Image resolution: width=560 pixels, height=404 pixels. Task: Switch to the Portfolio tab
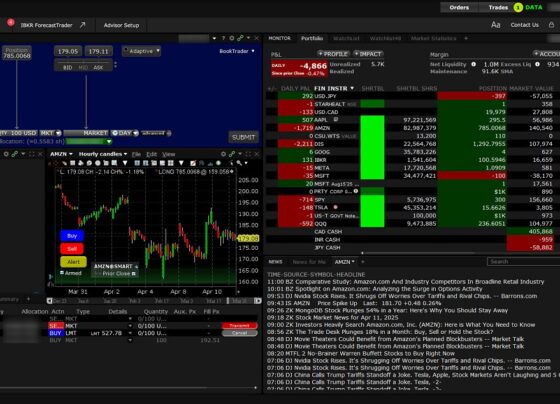pyautogui.click(x=312, y=38)
